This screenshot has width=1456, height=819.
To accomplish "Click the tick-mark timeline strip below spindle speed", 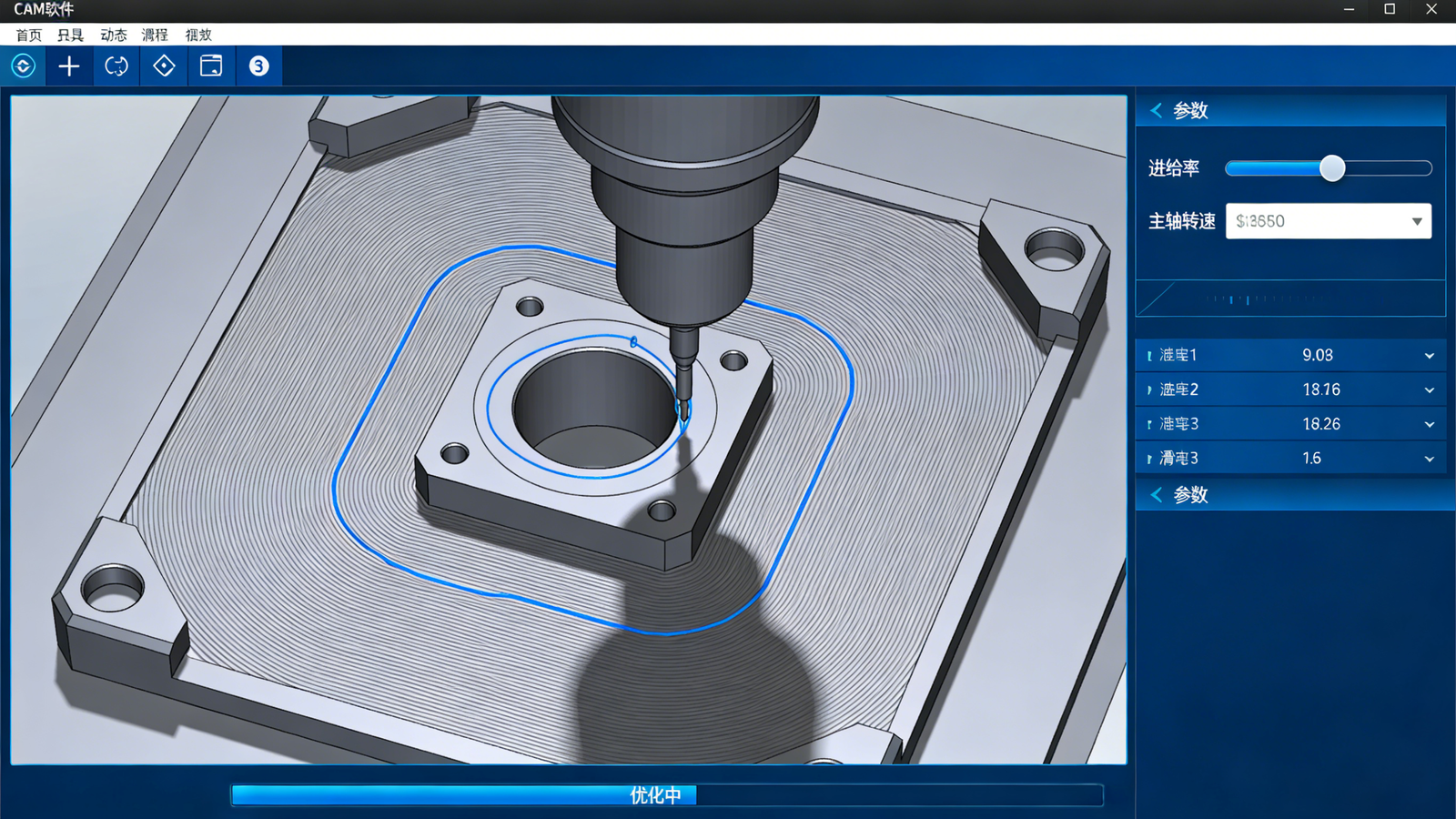I will pos(1290,298).
